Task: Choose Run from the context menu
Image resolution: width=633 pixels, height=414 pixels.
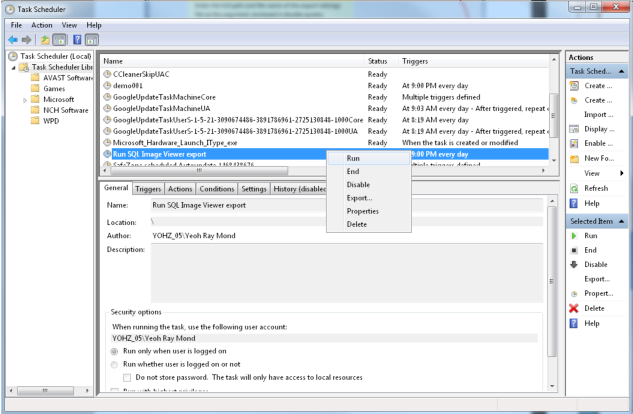Action: [354, 158]
